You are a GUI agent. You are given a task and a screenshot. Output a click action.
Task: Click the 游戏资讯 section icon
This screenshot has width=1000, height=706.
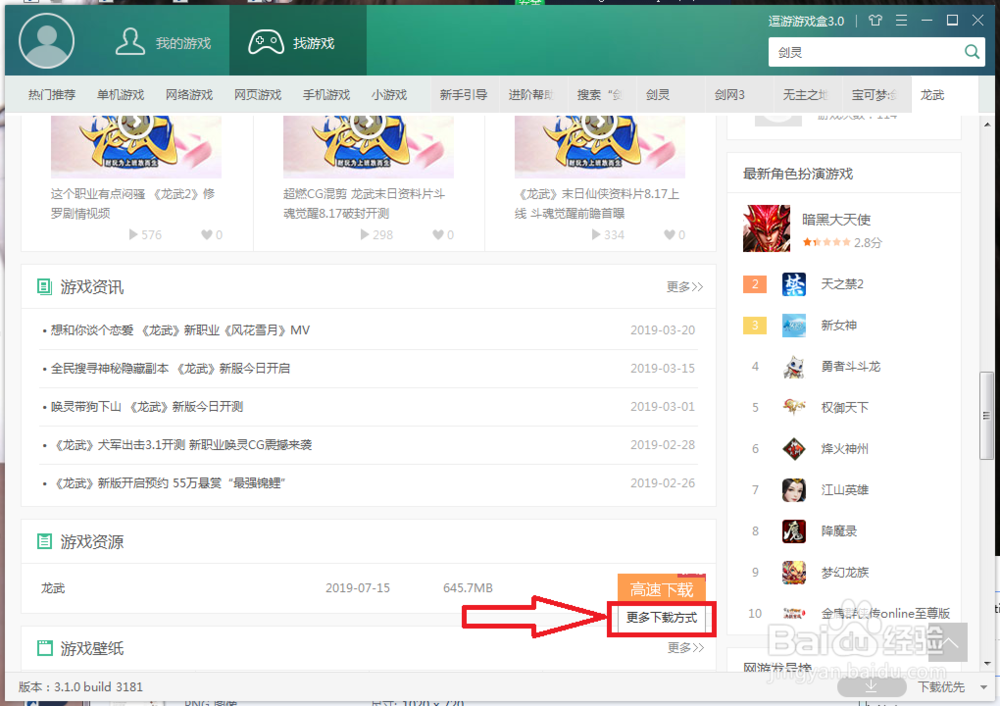tap(44, 286)
